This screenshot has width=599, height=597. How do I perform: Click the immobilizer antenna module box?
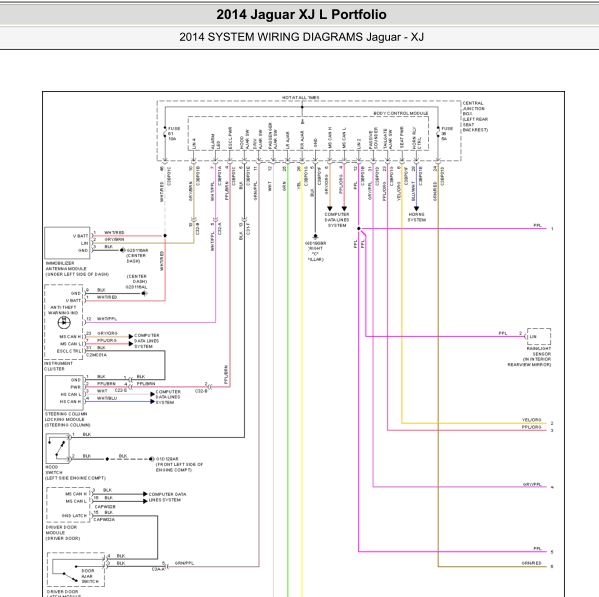click(x=67, y=243)
